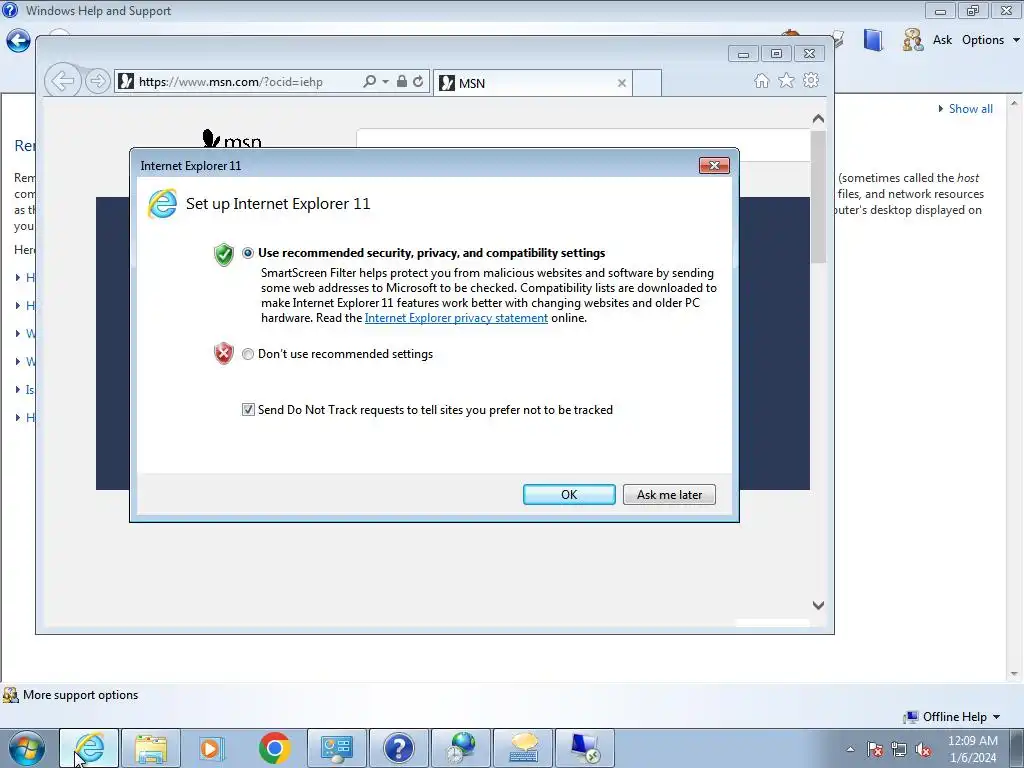This screenshot has width=1024, height=768.
Task: Click the OK button in setup dialog
Action: (569, 494)
